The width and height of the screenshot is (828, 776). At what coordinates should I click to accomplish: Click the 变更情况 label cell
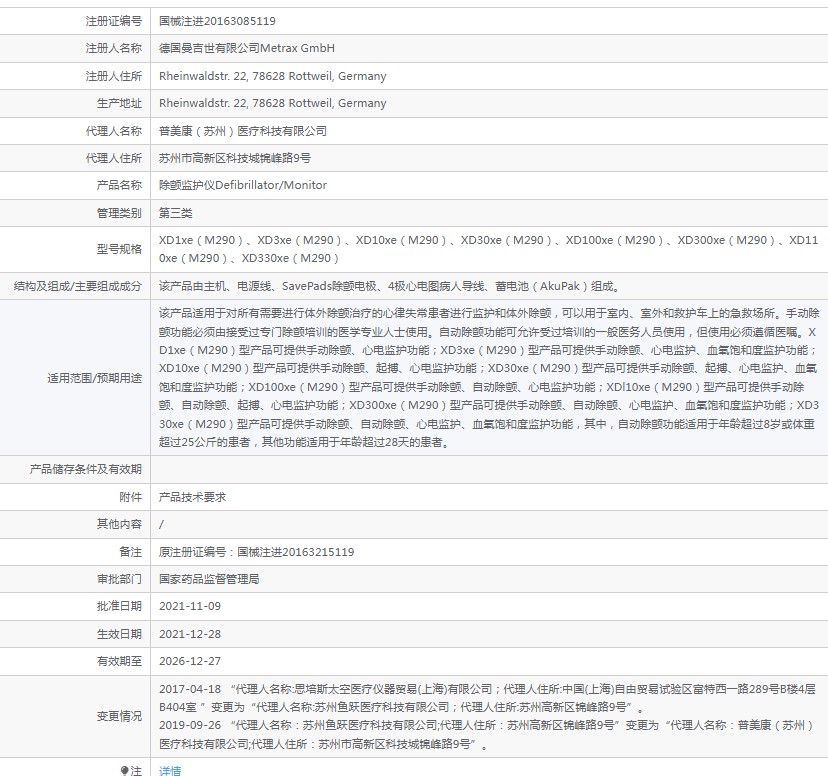[75, 716]
